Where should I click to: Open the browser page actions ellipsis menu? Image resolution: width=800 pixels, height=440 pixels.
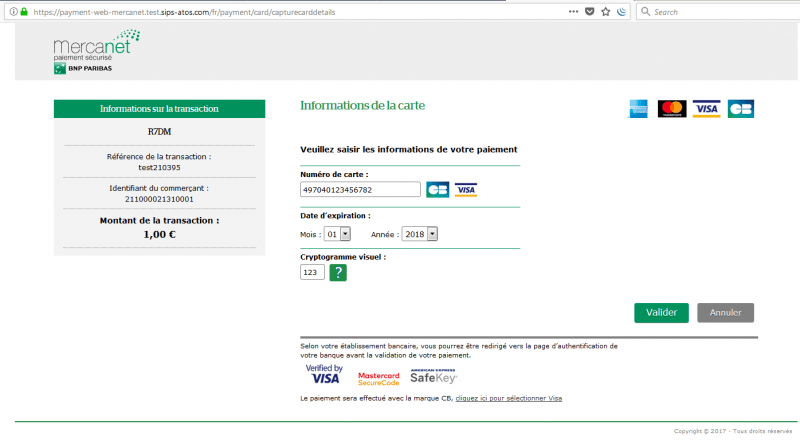[572, 12]
